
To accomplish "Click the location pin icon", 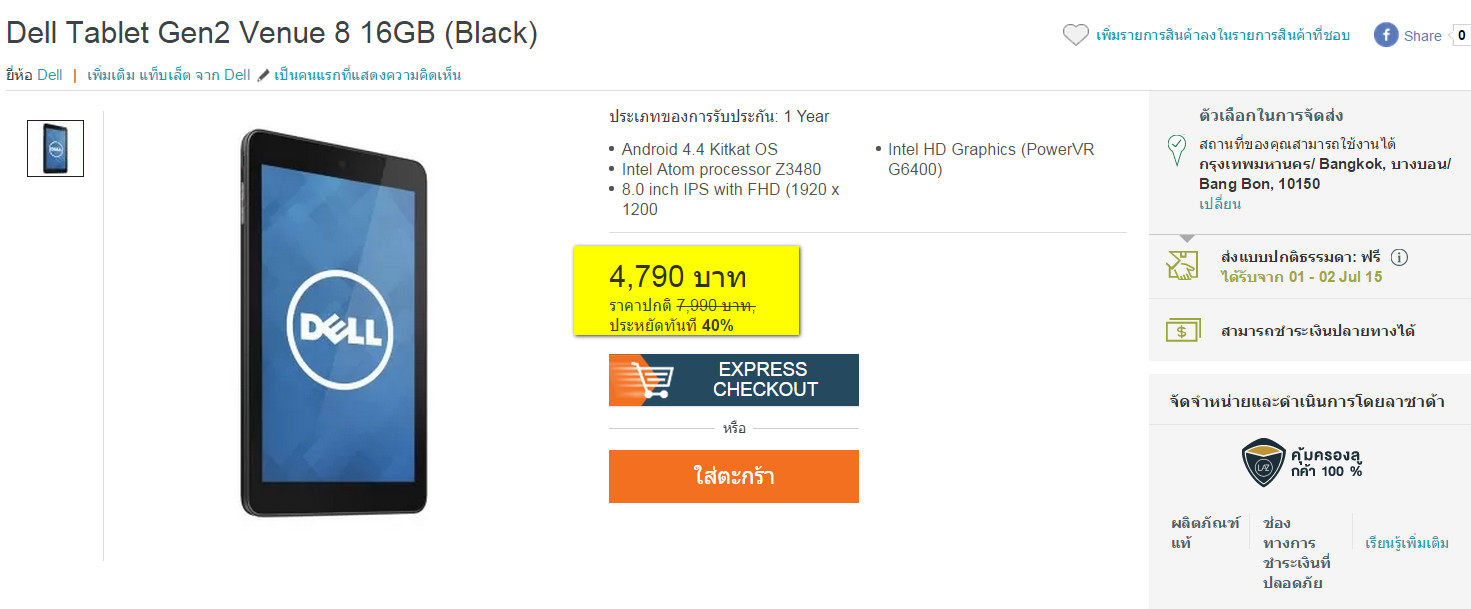I will click(x=1177, y=151).
